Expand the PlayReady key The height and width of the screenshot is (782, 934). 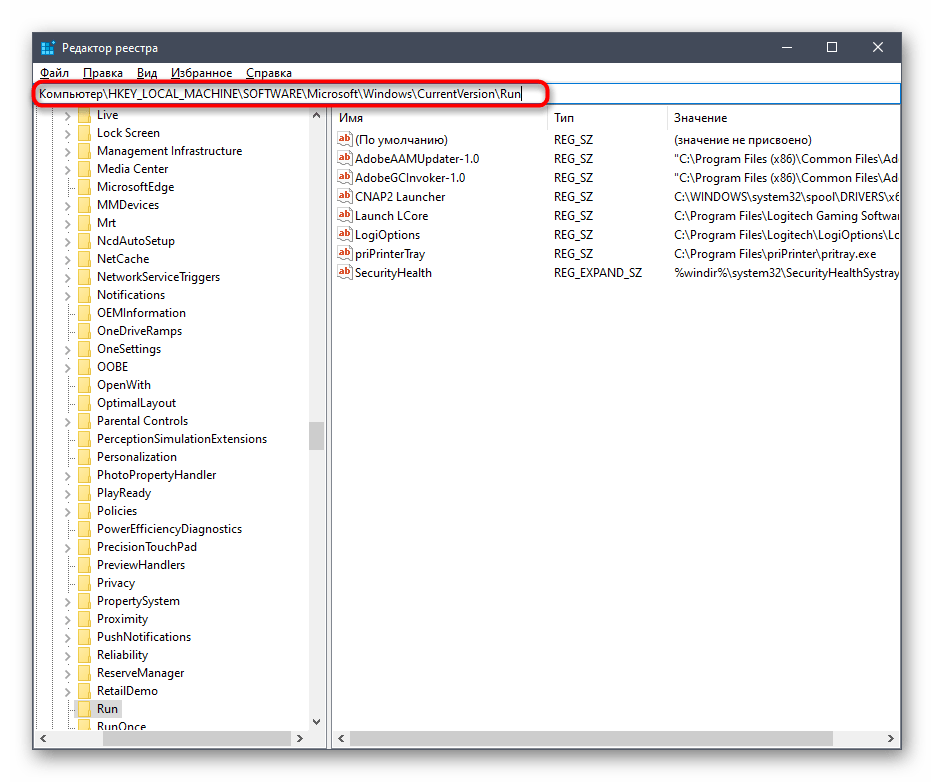point(67,494)
